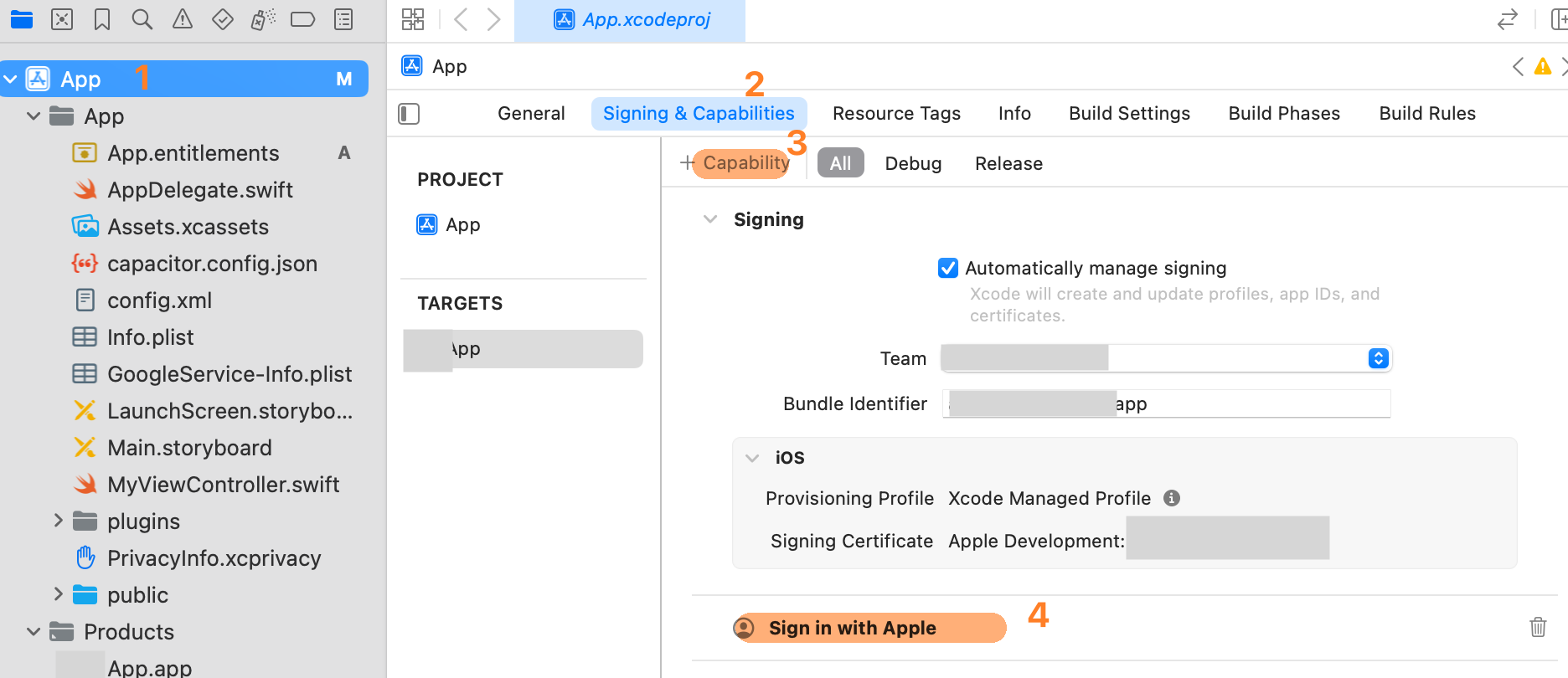
Task: Click the related items grid icon
Action: [413, 19]
